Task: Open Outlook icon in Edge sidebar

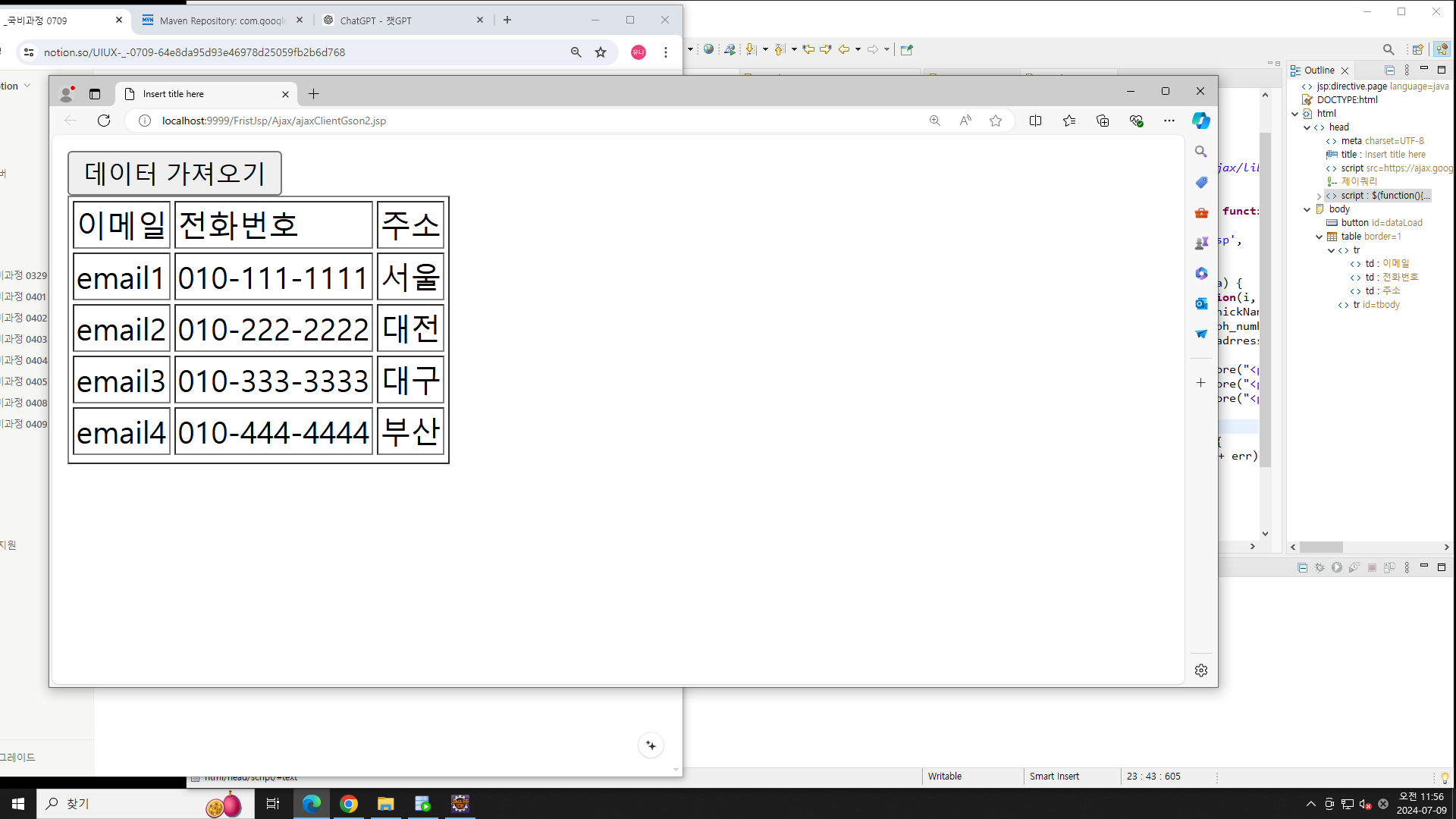Action: point(1200,303)
